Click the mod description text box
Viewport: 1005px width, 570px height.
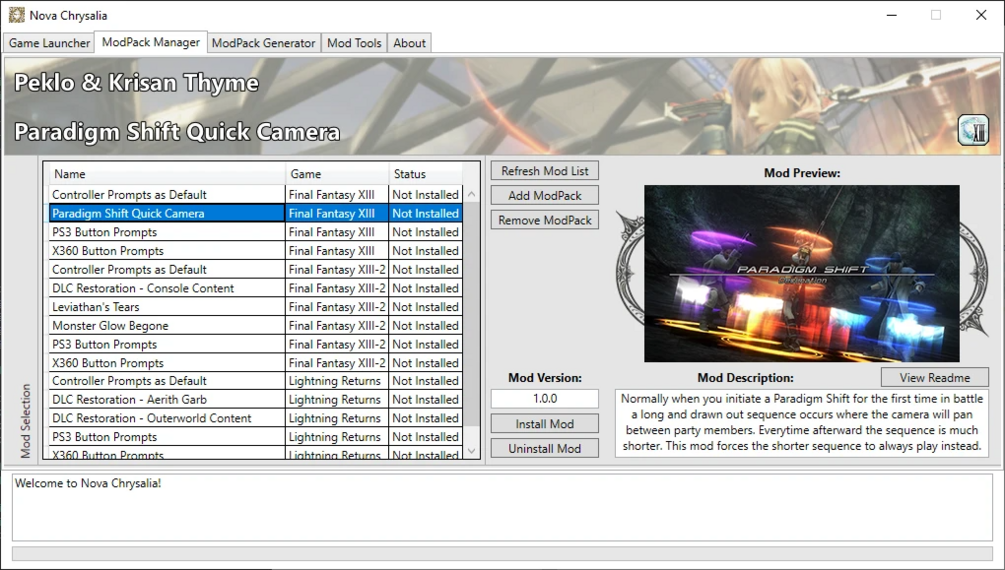[802, 423]
